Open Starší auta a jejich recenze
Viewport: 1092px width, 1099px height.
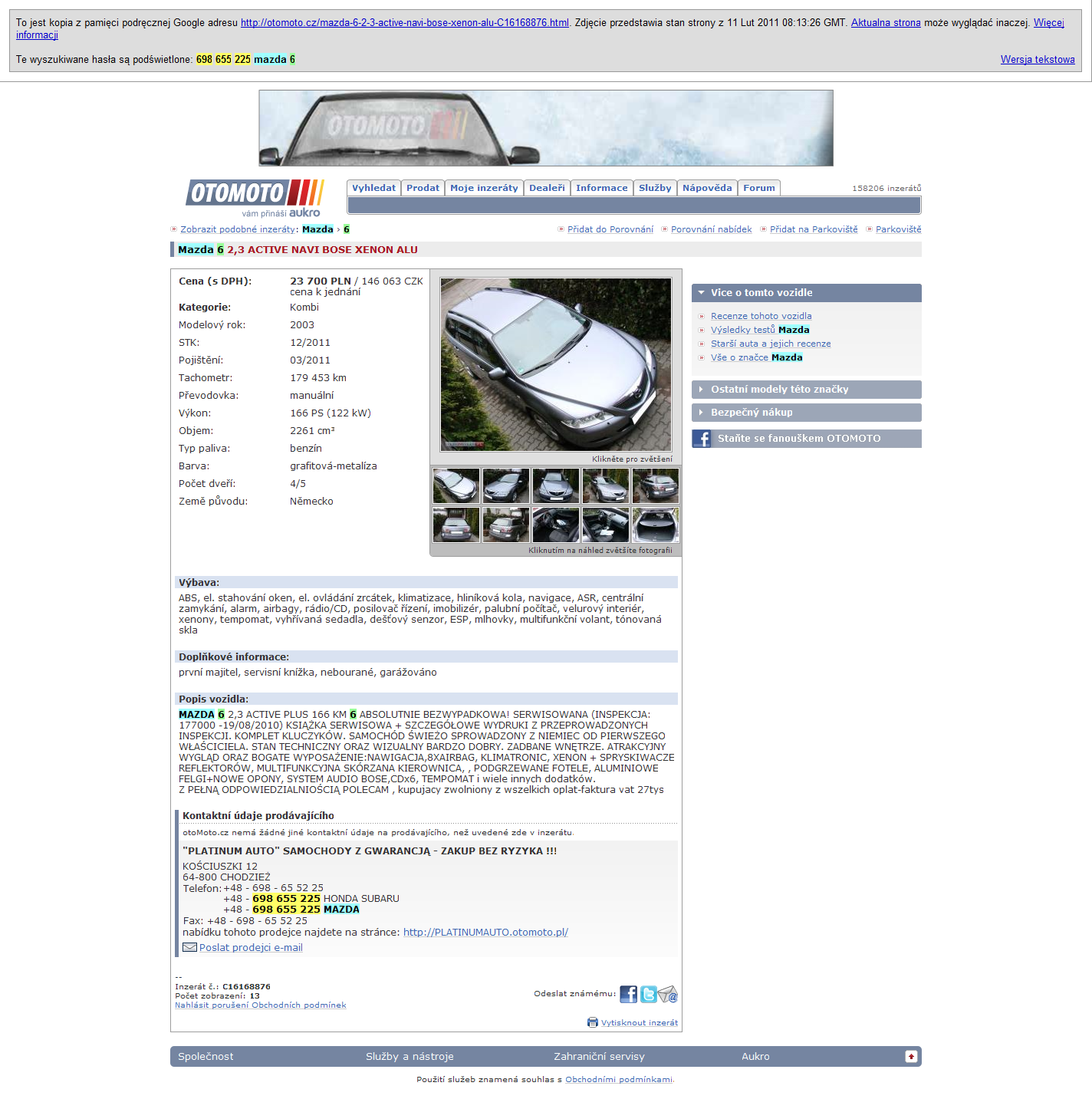tap(771, 344)
